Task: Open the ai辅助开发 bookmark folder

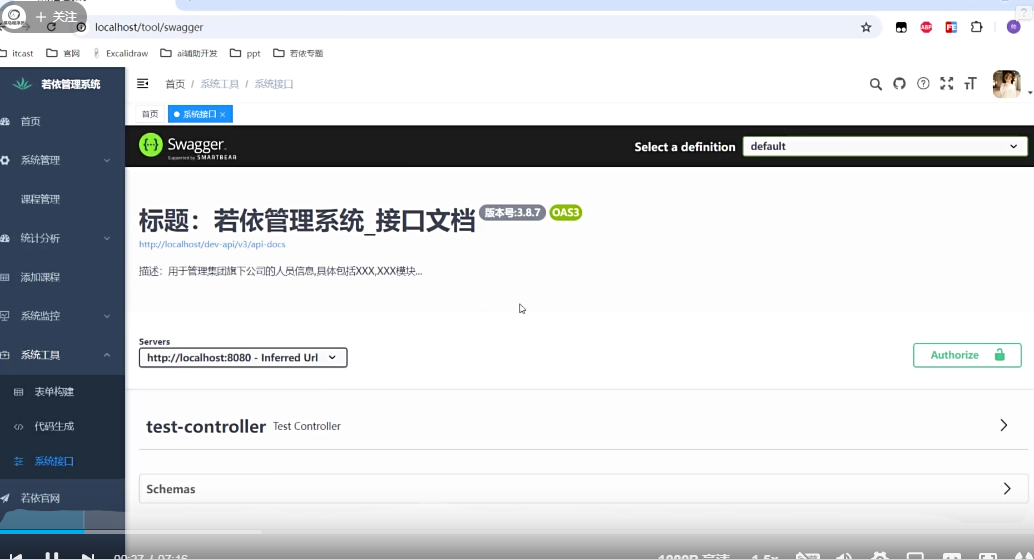Action: tap(189, 53)
